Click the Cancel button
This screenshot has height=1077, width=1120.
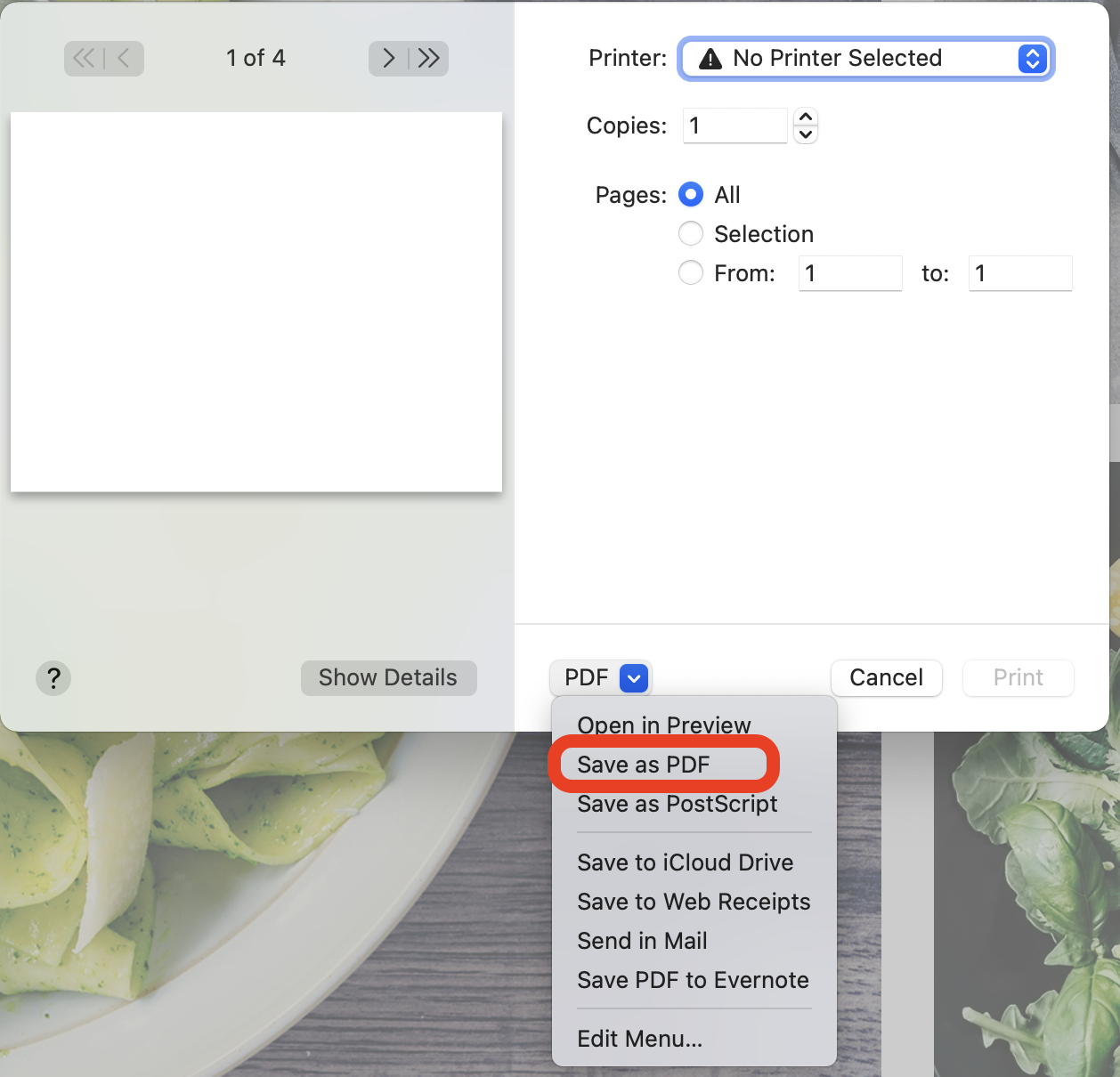click(x=887, y=678)
